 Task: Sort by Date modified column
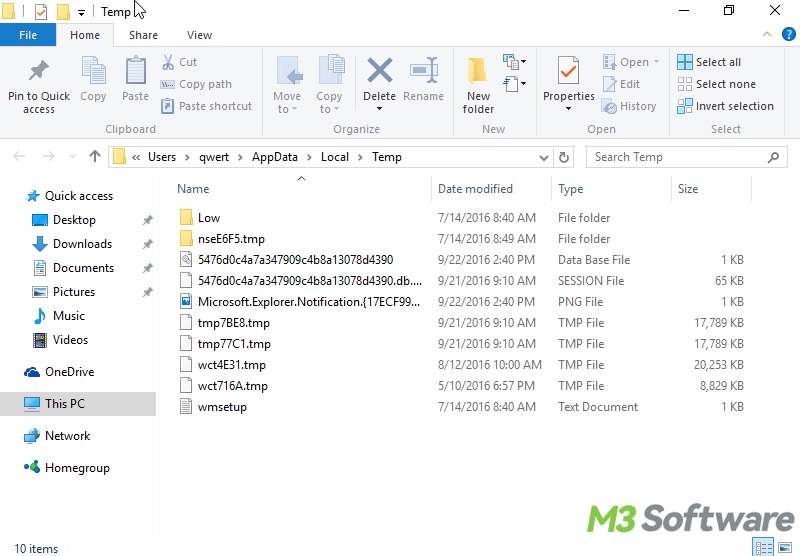click(x=491, y=189)
